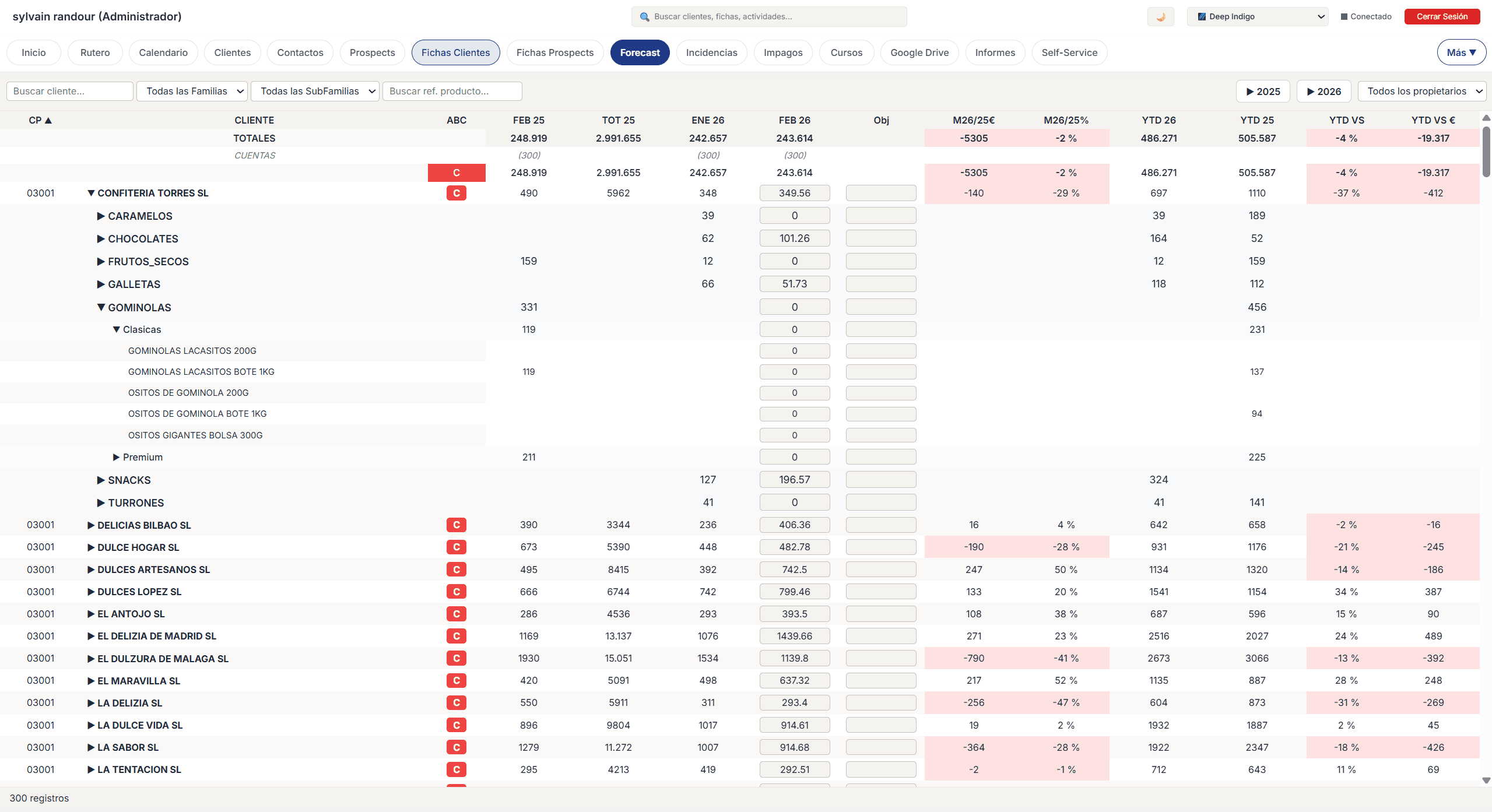Click the Deep Indigo theme swatch
Image resolution: width=1492 pixels, height=812 pixels.
coord(1201,16)
